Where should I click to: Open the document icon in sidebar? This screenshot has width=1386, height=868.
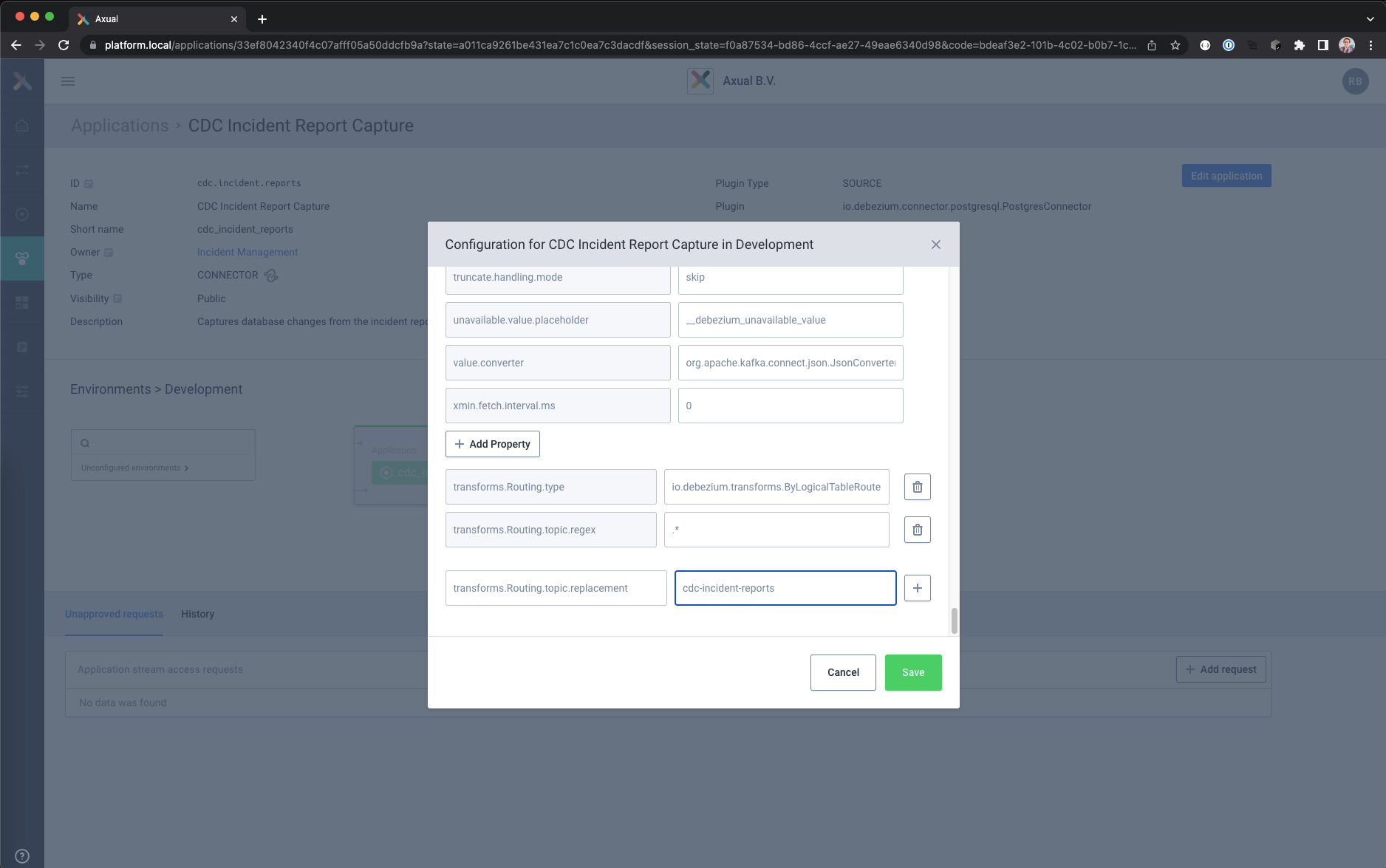tap(22, 347)
